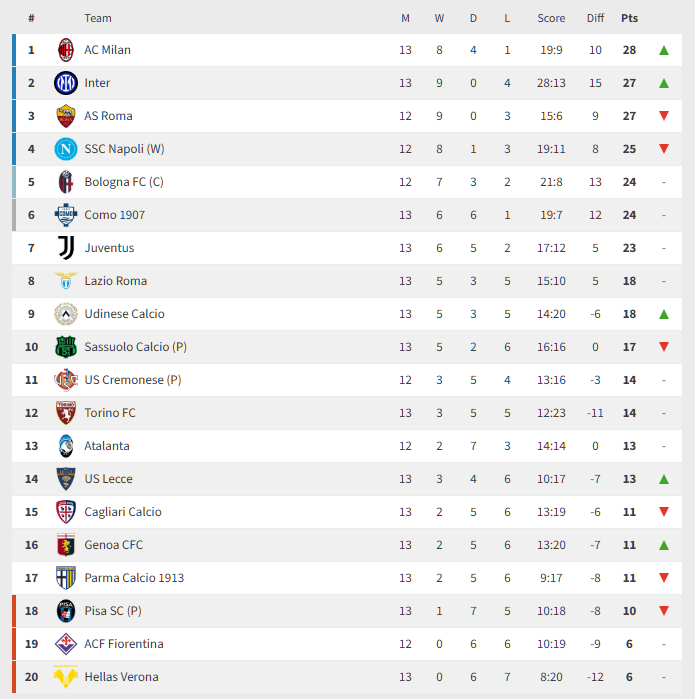Open the Bologna FC (C) team link

(123, 182)
